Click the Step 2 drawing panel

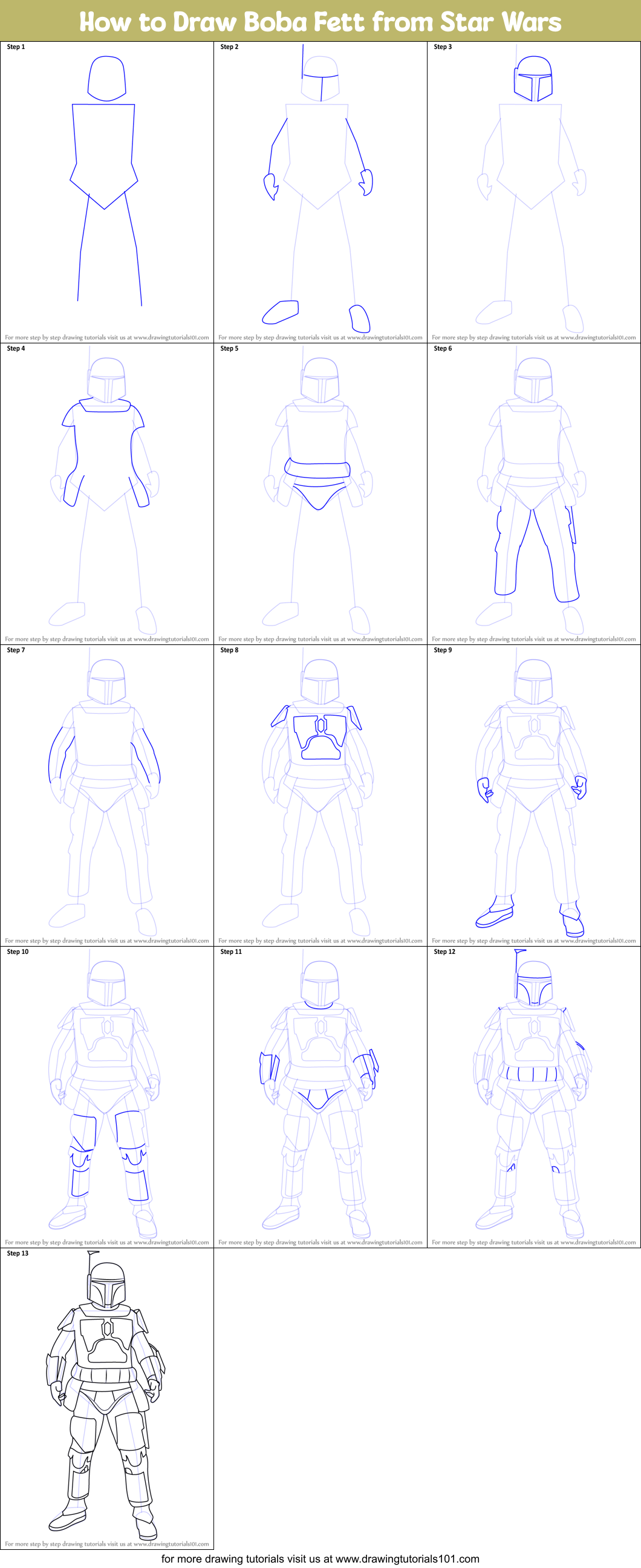pyautogui.click(x=320, y=192)
